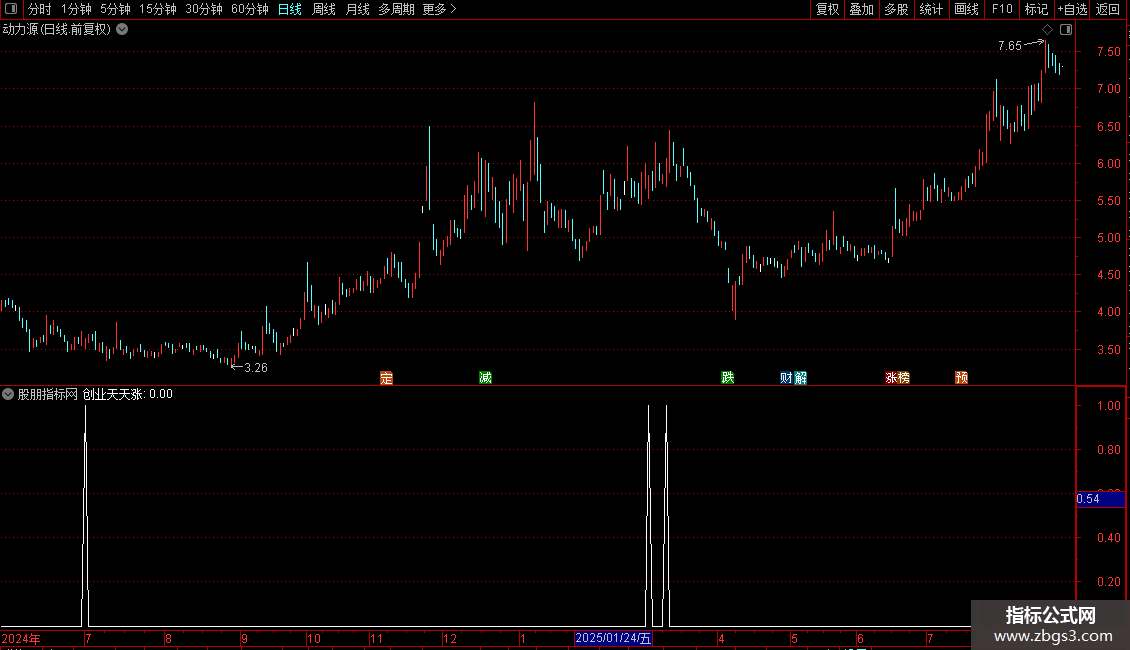Click the 1.00 indicator axis label
The width and height of the screenshot is (1130, 650).
point(1108,406)
